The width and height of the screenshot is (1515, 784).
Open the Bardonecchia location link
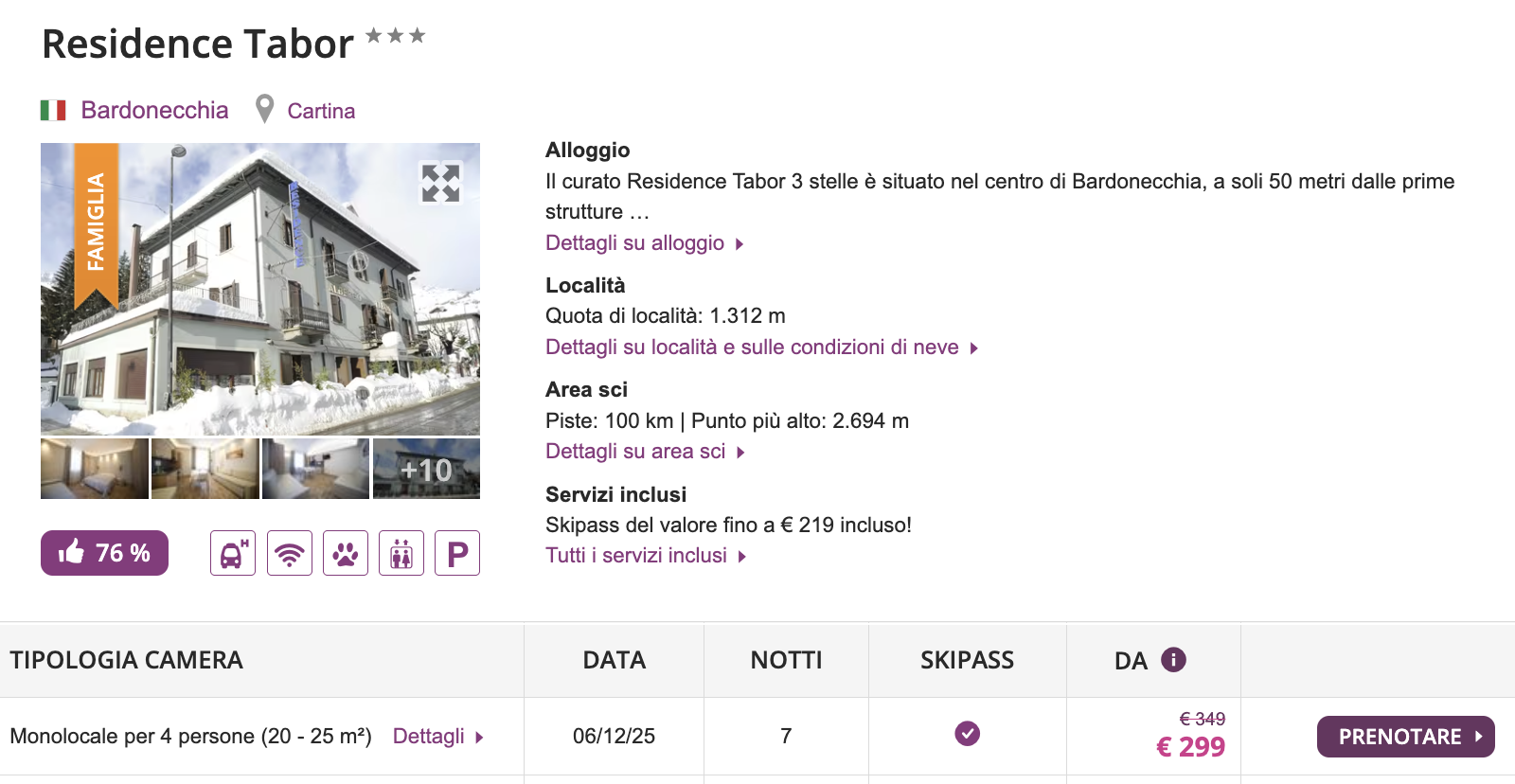coord(154,111)
